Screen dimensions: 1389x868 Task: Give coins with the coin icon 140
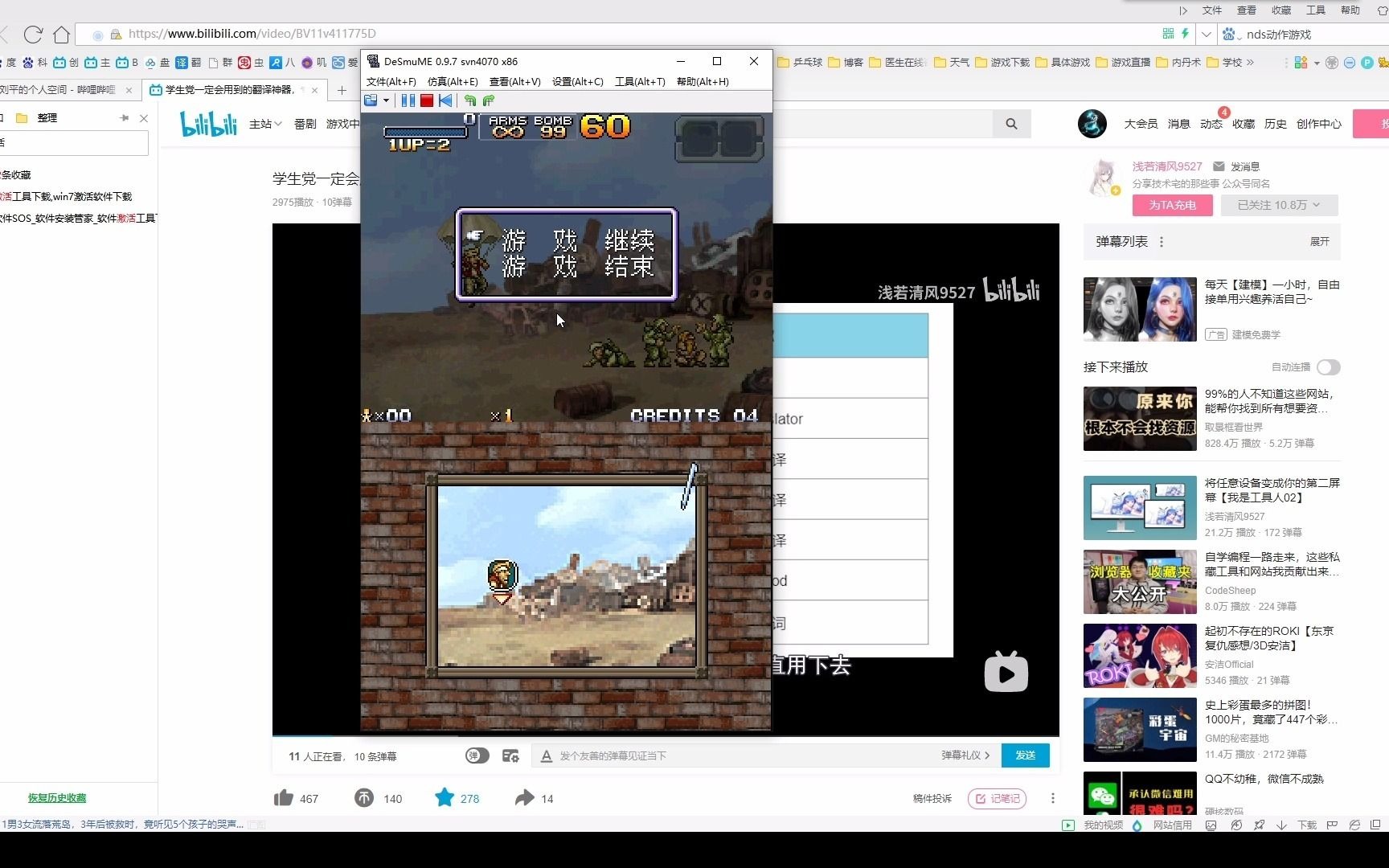click(x=378, y=798)
